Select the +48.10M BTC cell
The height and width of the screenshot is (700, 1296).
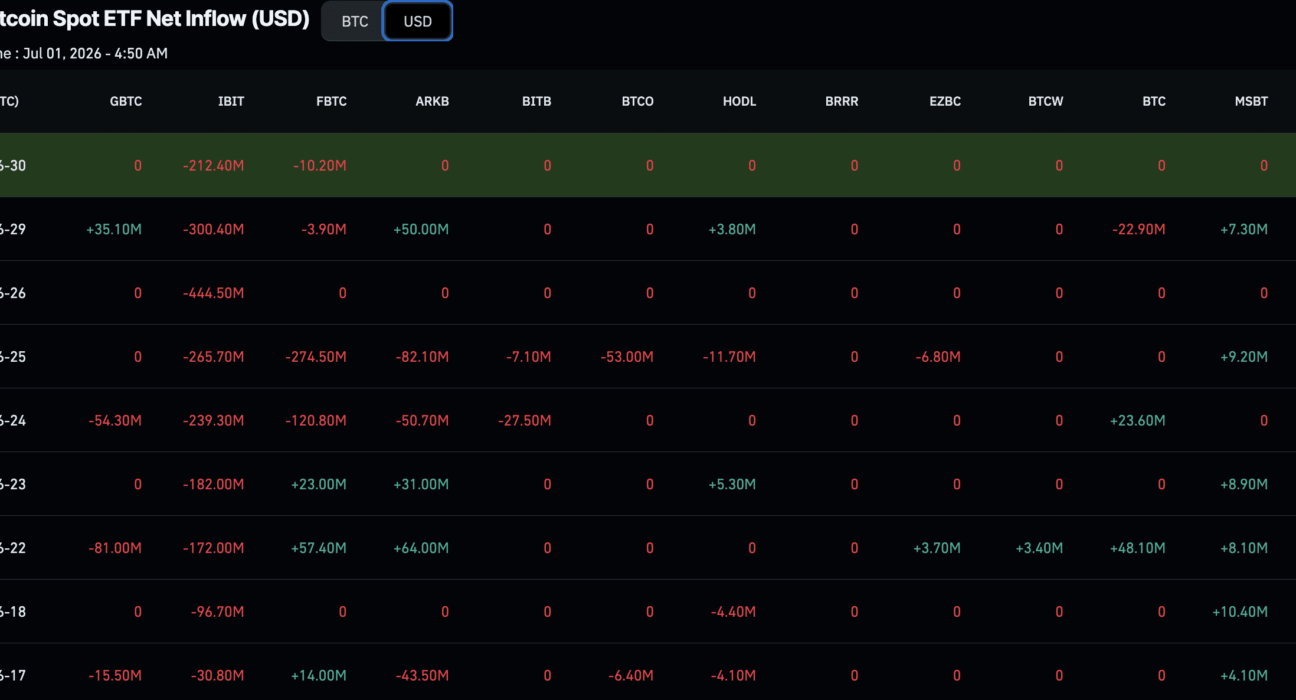pyautogui.click(x=1138, y=548)
